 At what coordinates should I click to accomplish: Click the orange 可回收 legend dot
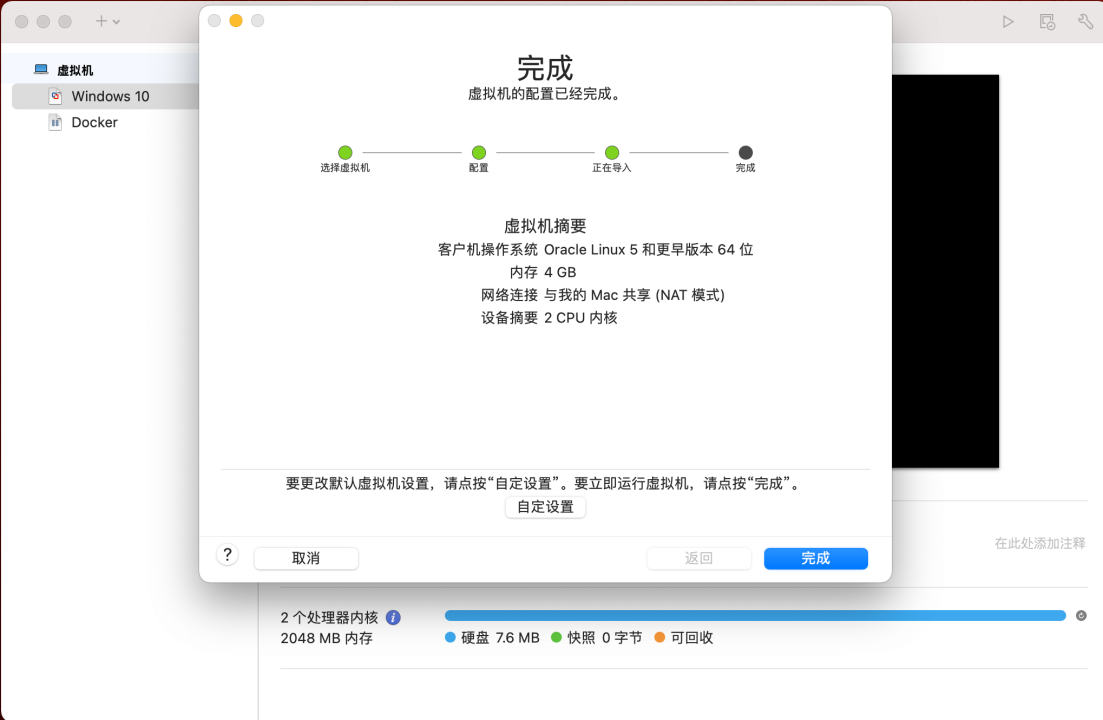point(659,638)
